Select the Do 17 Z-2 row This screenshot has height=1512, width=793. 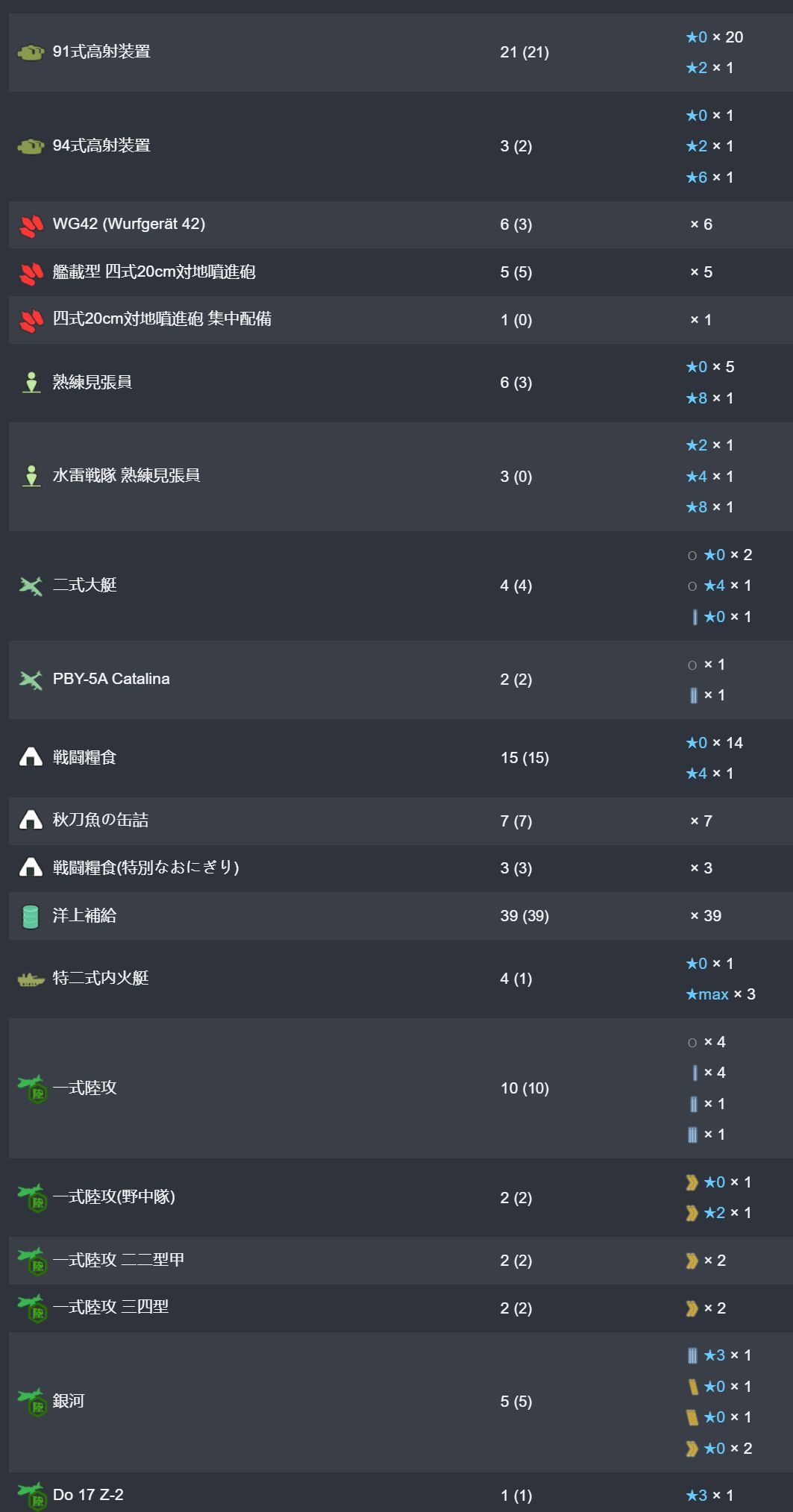click(x=401, y=1494)
